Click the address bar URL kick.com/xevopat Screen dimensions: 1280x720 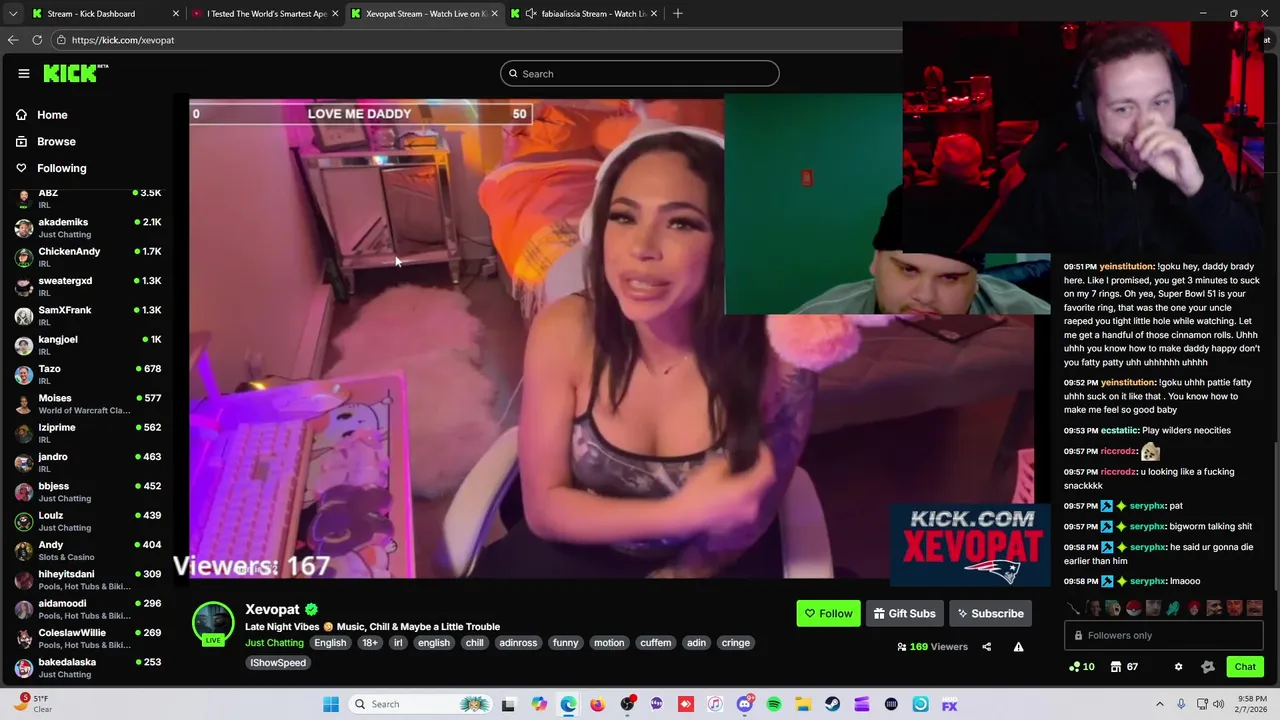pos(123,40)
